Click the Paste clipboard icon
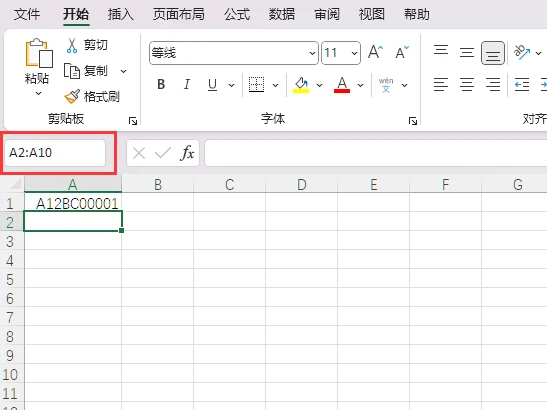This screenshot has width=547, height=410. (39, 53)
